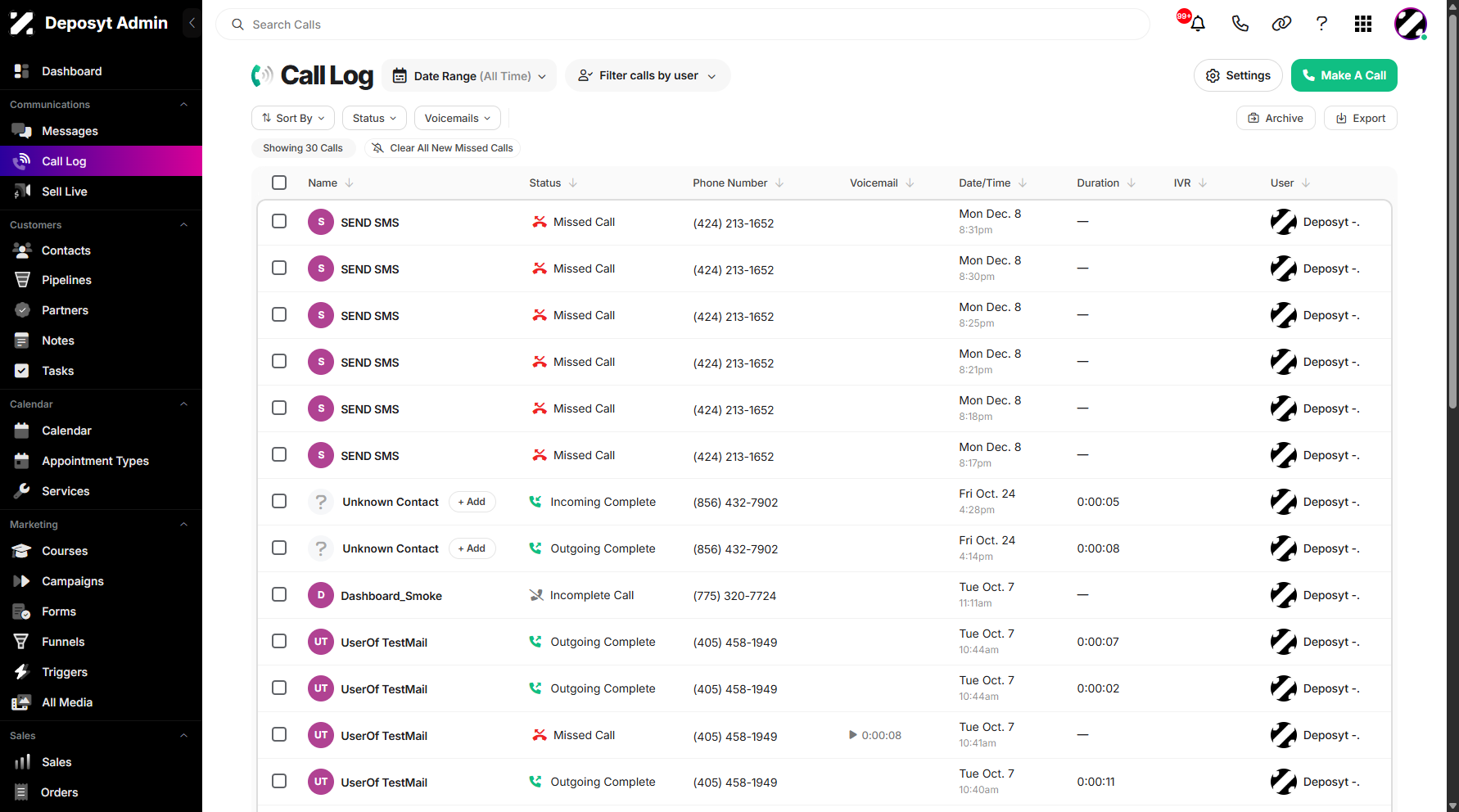Open the Voicemails filter dropdown
Image resolution: width=1459 pixels, height=812 pixels.
coord(458,118)
